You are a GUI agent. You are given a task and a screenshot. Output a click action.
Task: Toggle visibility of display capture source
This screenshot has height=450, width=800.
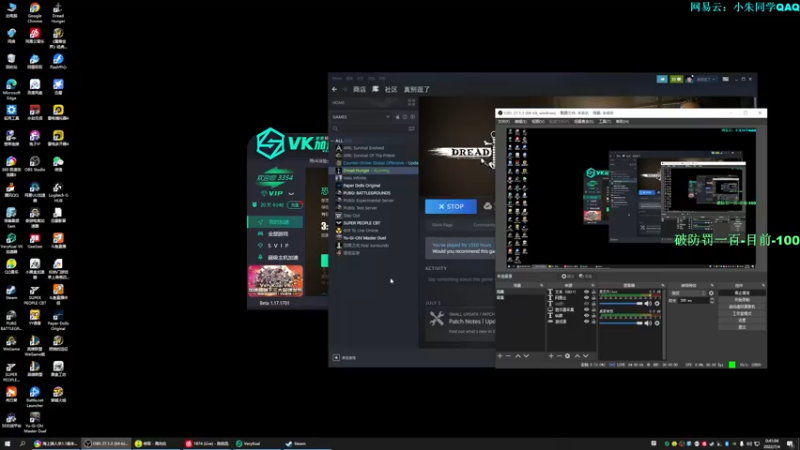pos(586,310)
